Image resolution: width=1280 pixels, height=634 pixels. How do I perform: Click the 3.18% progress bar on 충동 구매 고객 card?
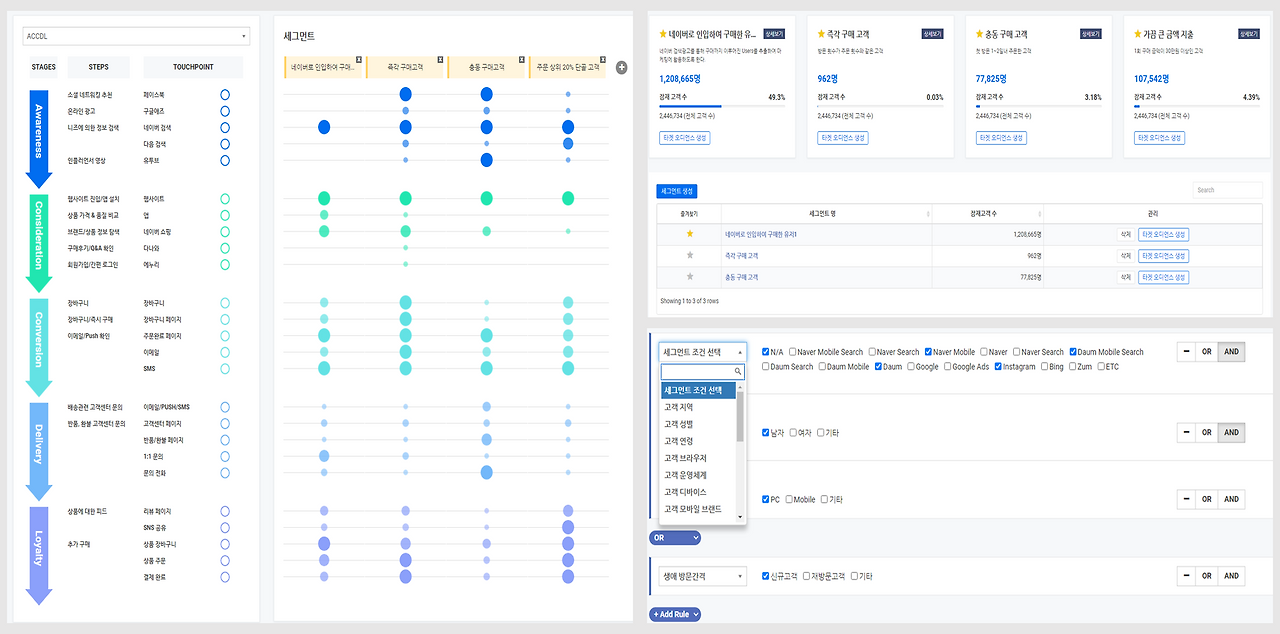tap(1039, 105)
